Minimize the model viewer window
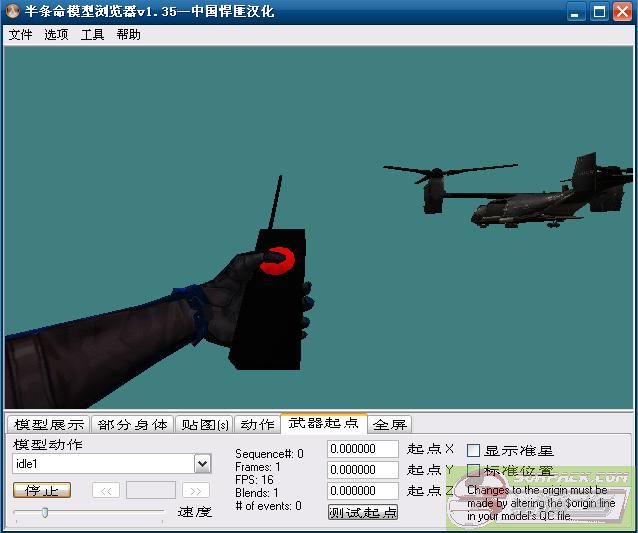 click(x=577, y=12)
